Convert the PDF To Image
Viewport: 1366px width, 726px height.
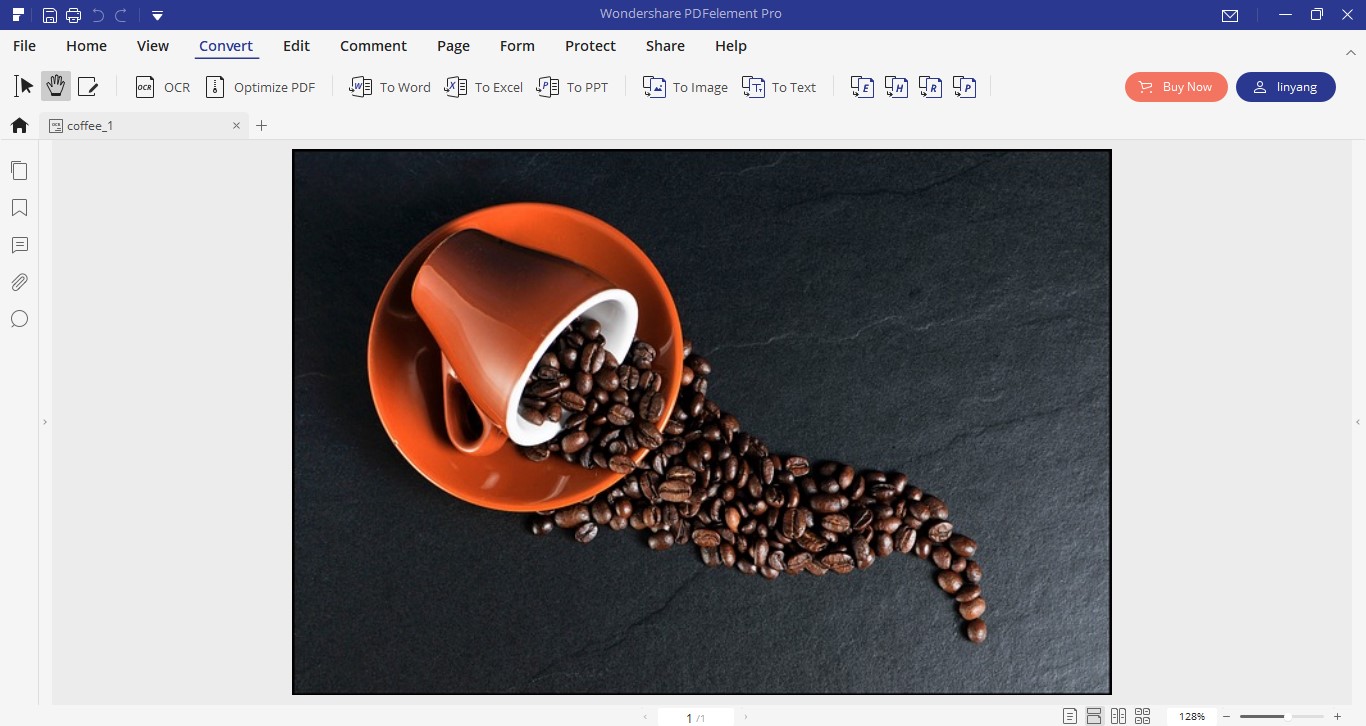point(685,87)
